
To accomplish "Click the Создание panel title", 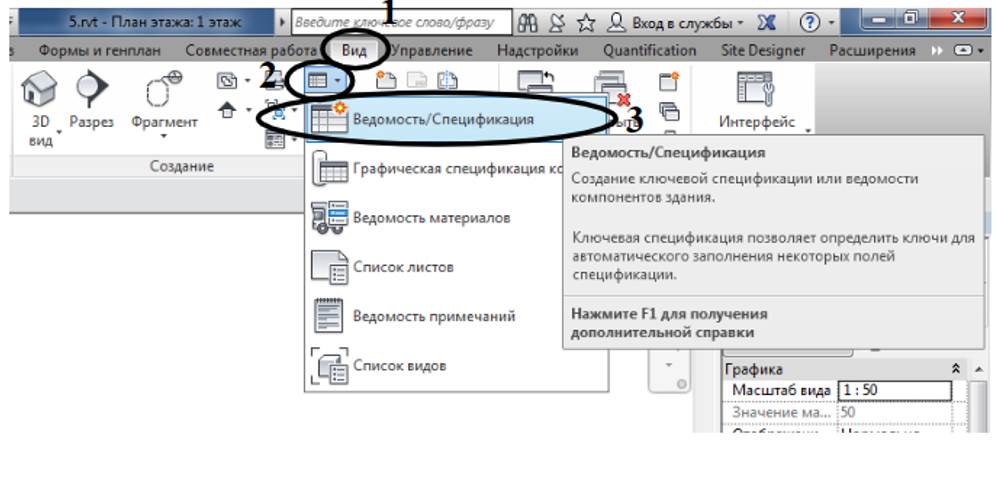I will coord(182,167).
